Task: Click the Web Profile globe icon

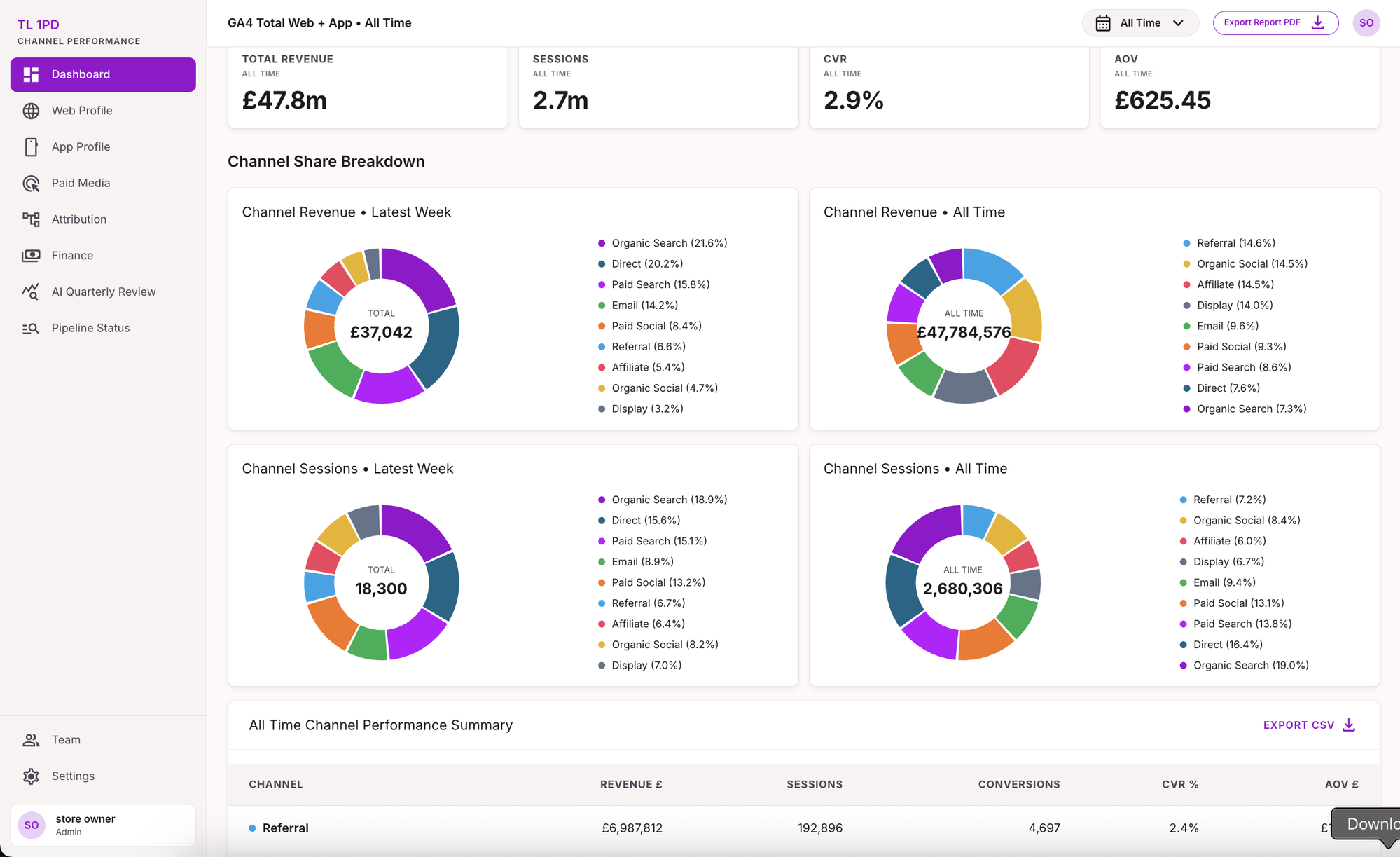Action: coord(31,111)
